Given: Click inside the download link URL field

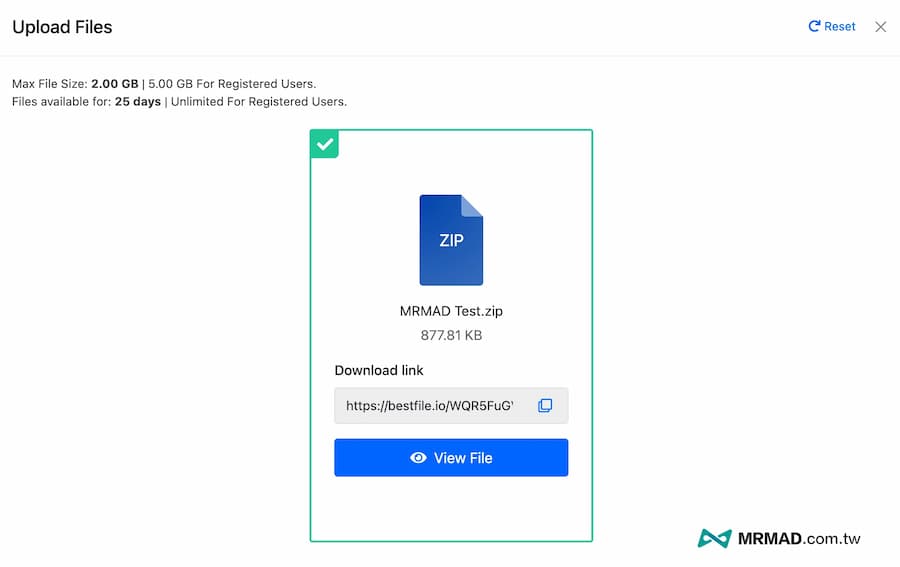Looking at the screenshot, I should pyautogui.click(x=430, y=406).
